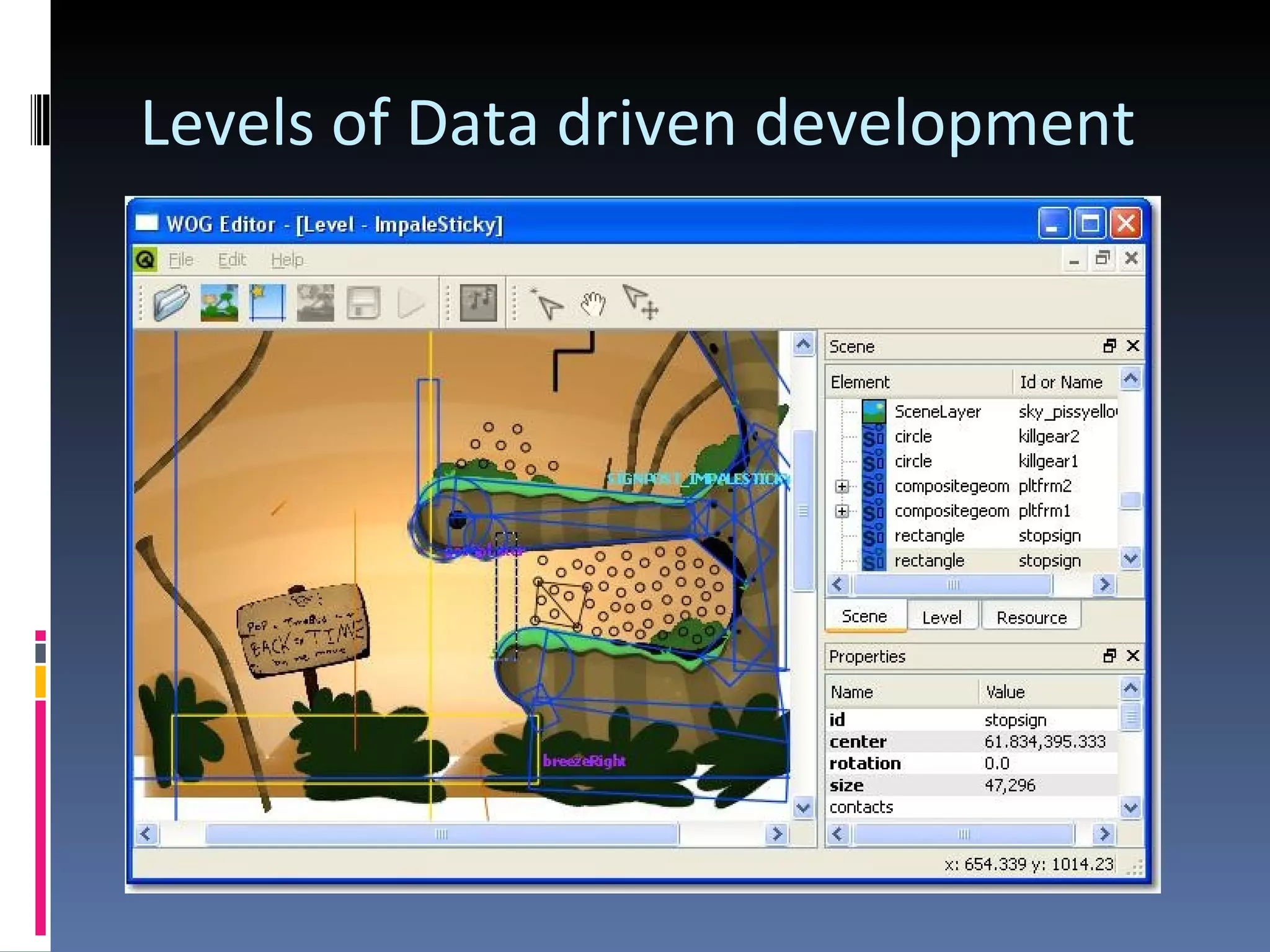Screen dimensions: 1270x952
Task: Click the floppy disk save icon
Action: (x=363, y=302)
